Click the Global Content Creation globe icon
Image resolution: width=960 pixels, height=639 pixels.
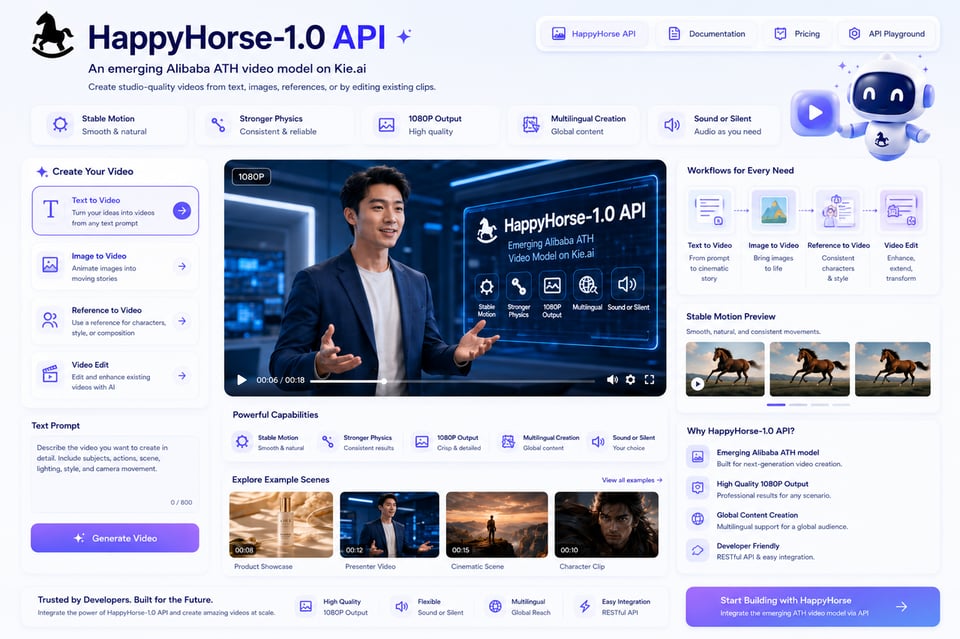(x=697, y=519)
